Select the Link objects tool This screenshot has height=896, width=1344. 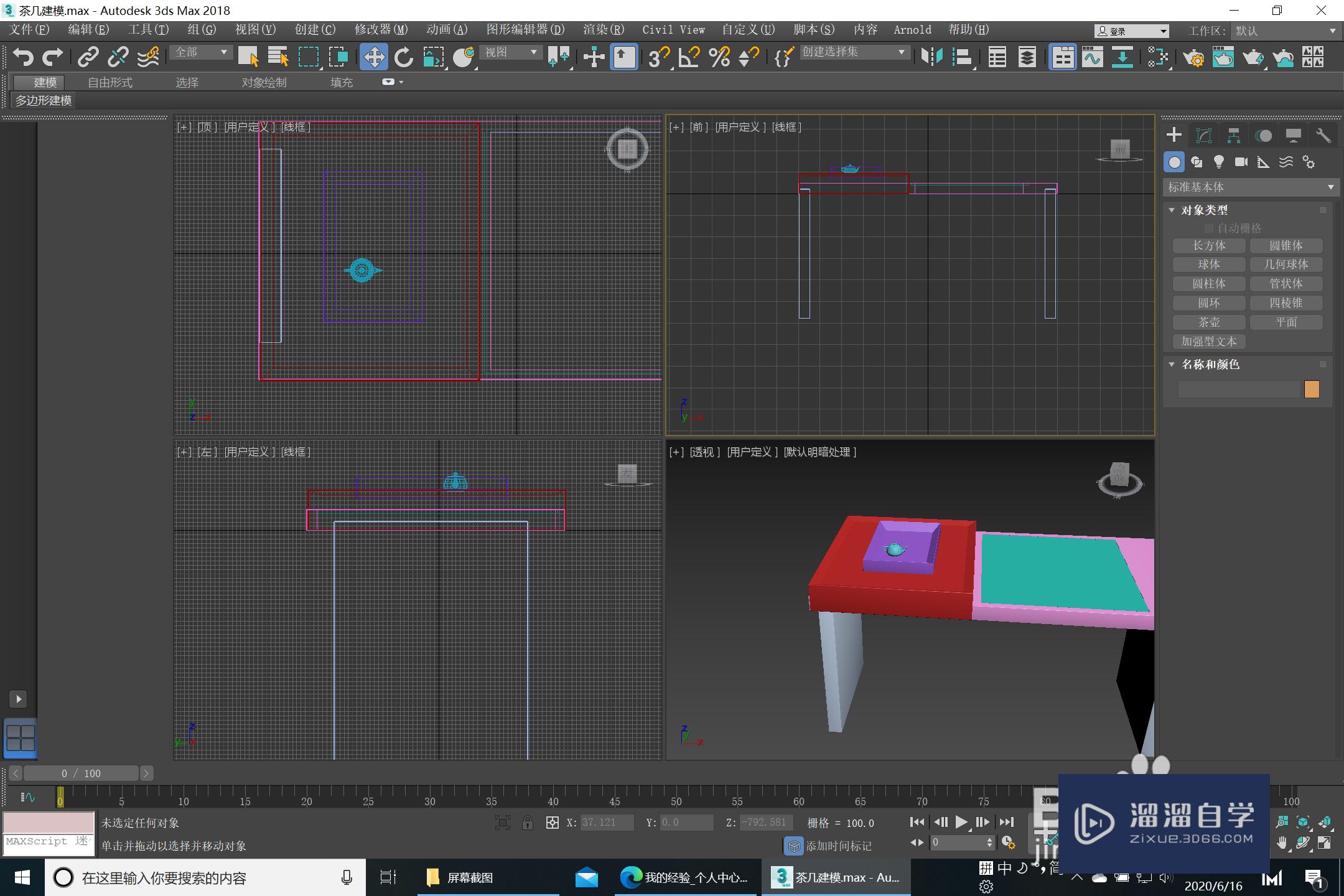click(88, 57)
